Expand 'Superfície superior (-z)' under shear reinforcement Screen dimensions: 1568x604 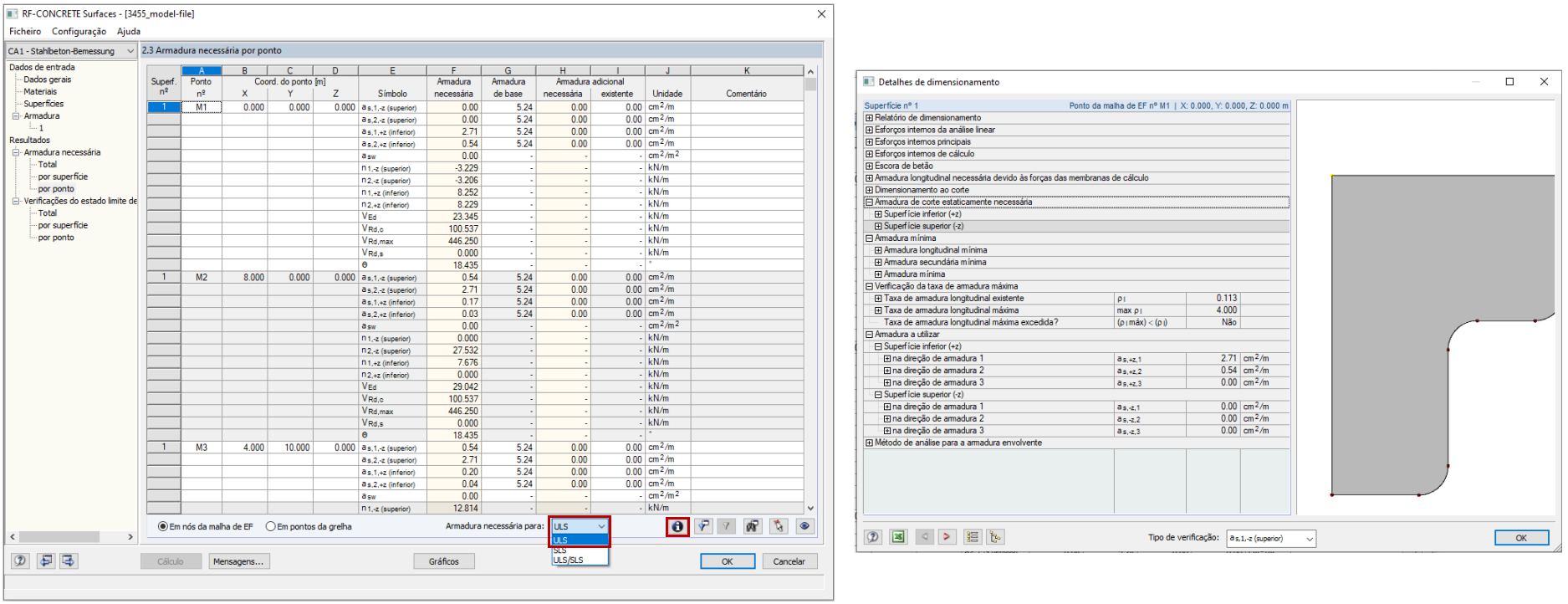click(x=878, y=227)
